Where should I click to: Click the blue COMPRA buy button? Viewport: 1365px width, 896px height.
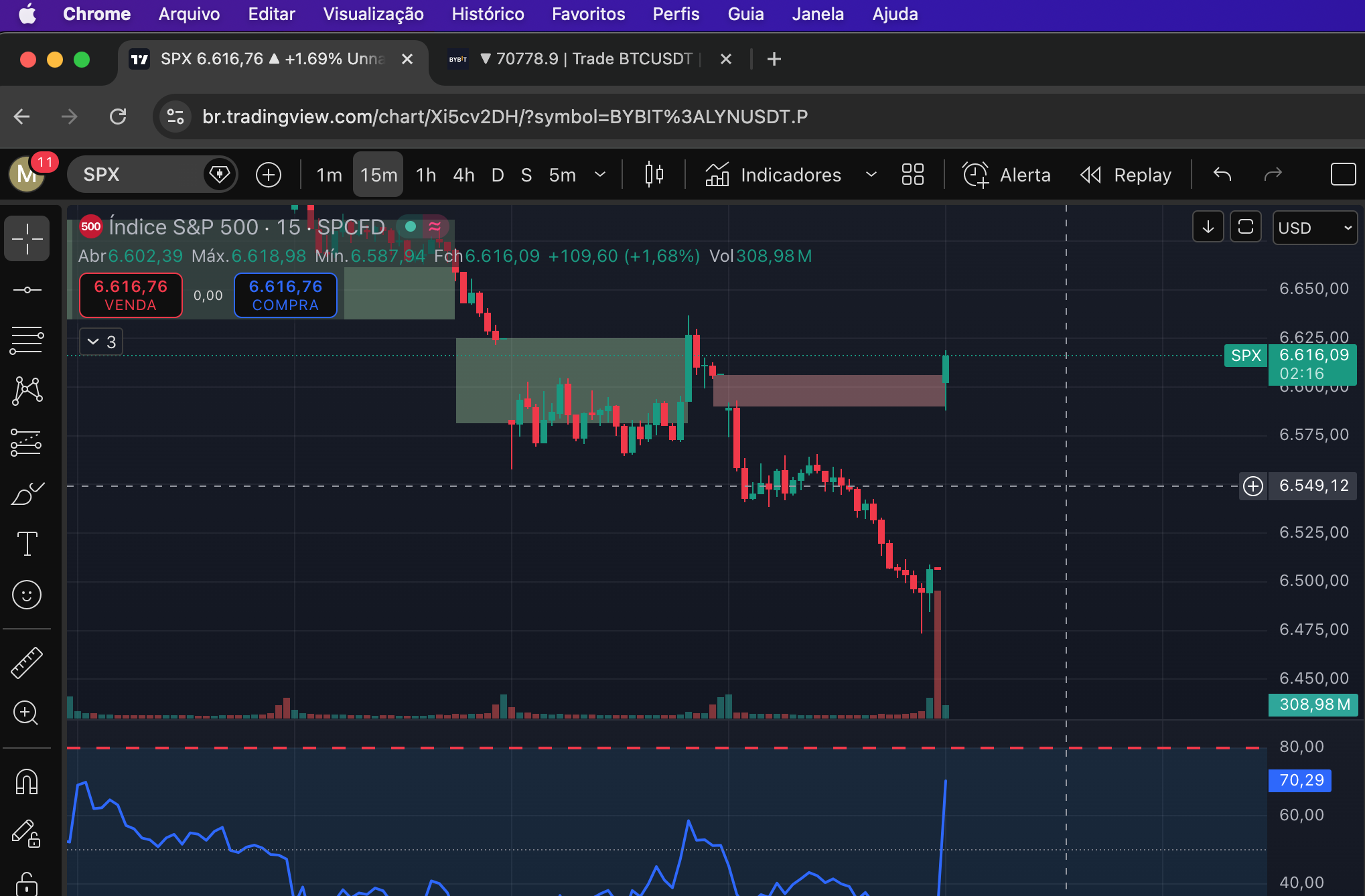(285, 295)
